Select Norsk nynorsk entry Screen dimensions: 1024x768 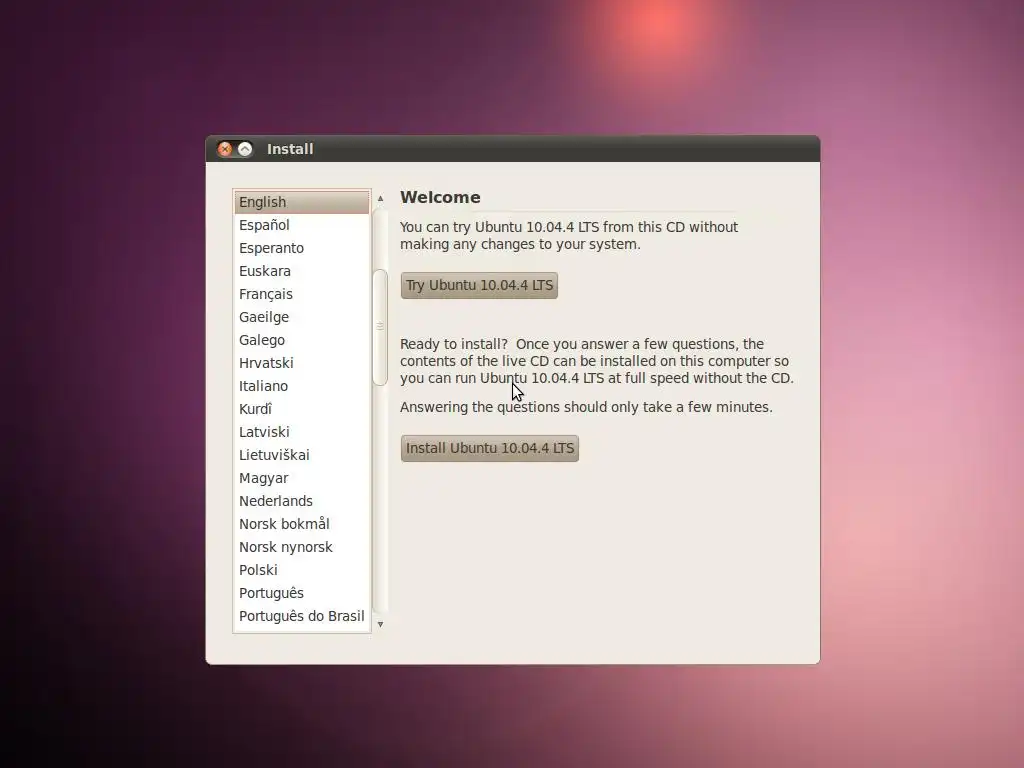[x=302, y=547]
